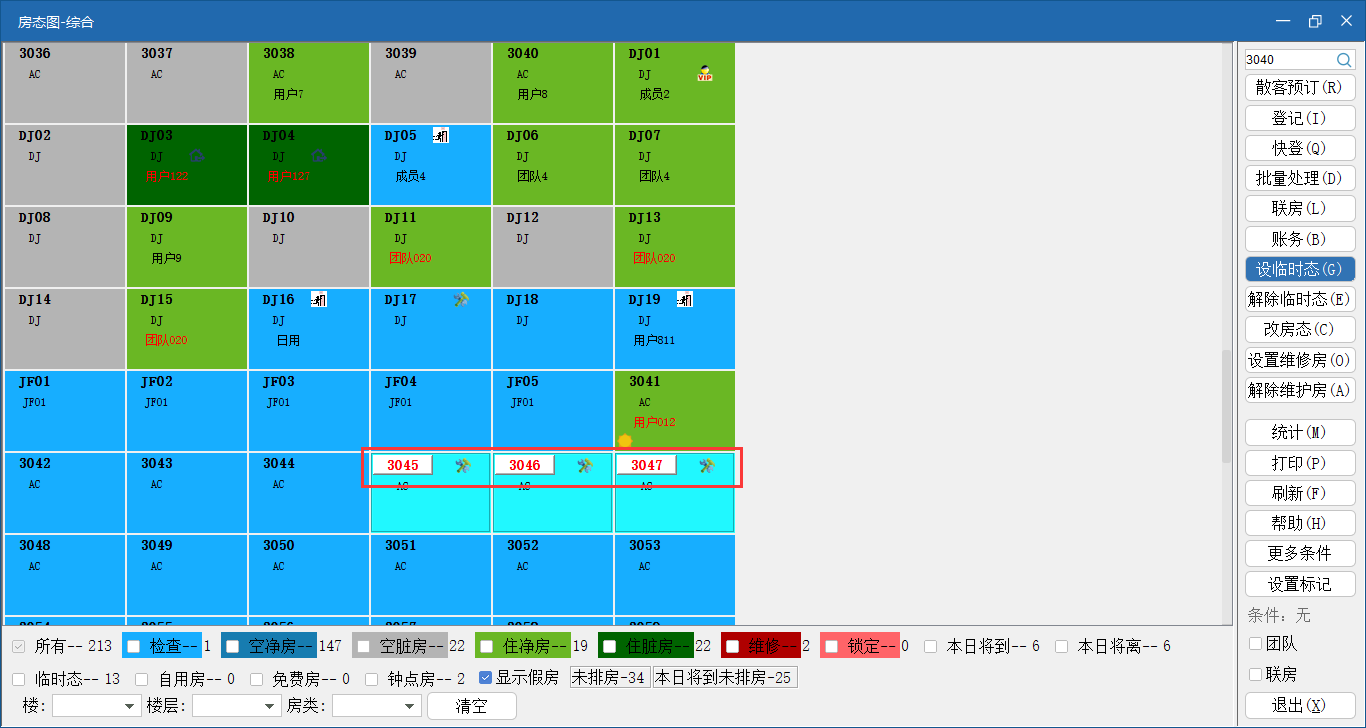Click the 改房态(C) button
The width and height of the screenshot is (1366, 728).
[1300, 329]
